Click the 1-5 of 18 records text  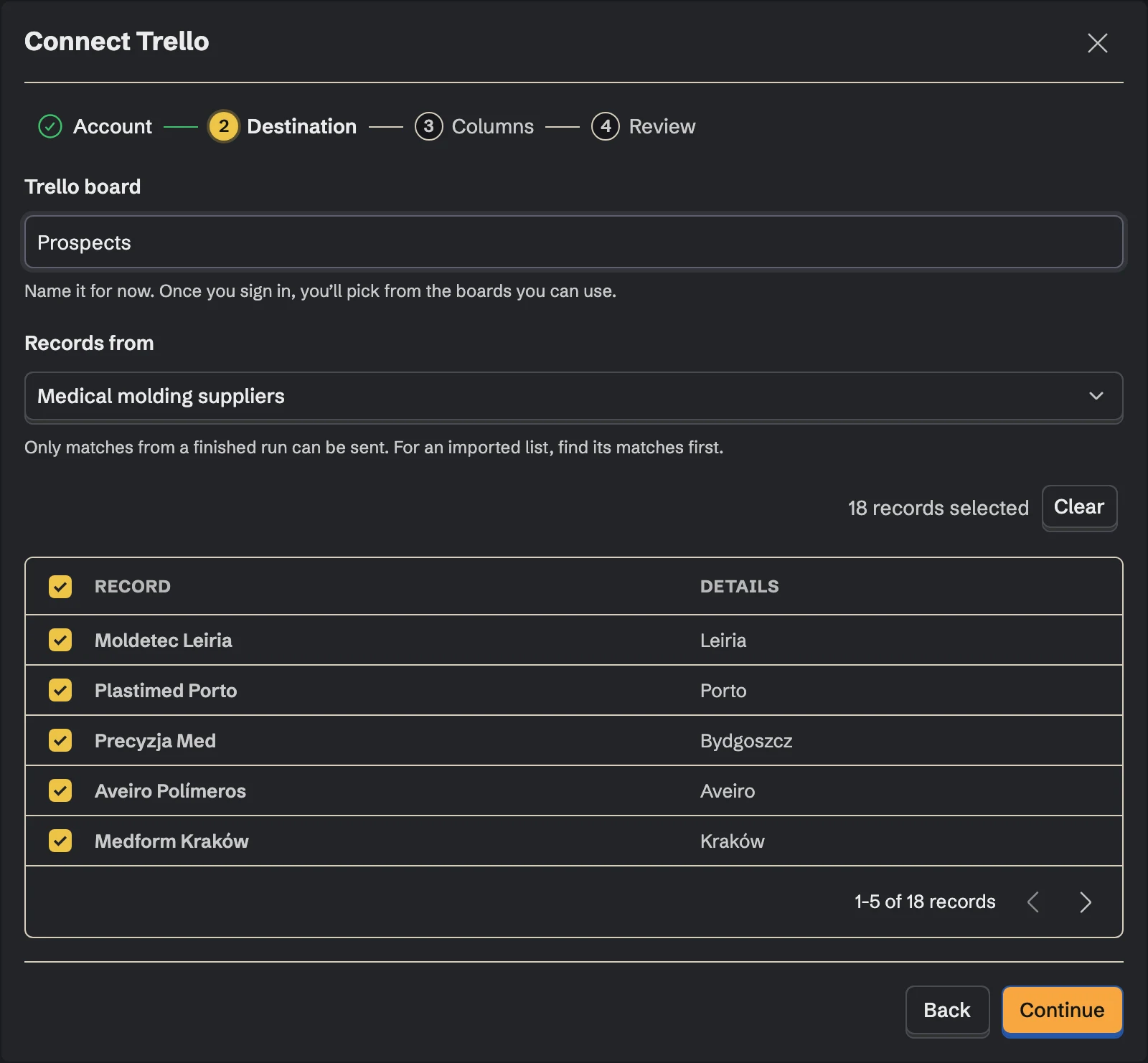coord(925,902)
